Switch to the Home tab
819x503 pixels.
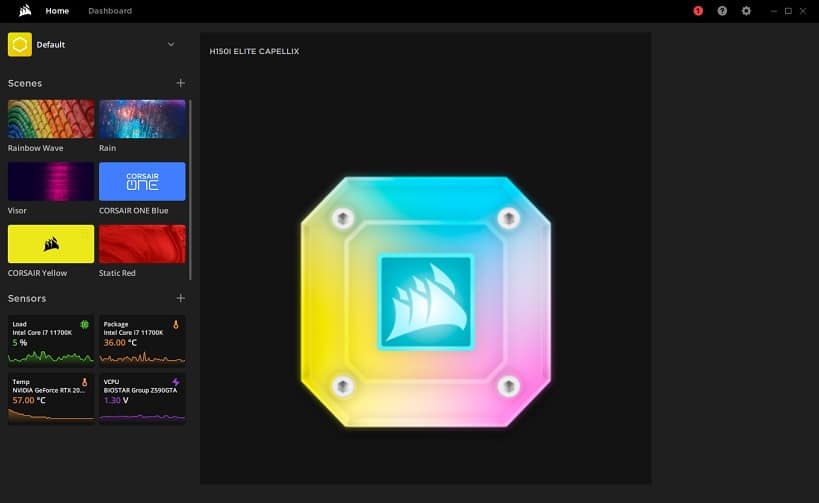point(57,11)
